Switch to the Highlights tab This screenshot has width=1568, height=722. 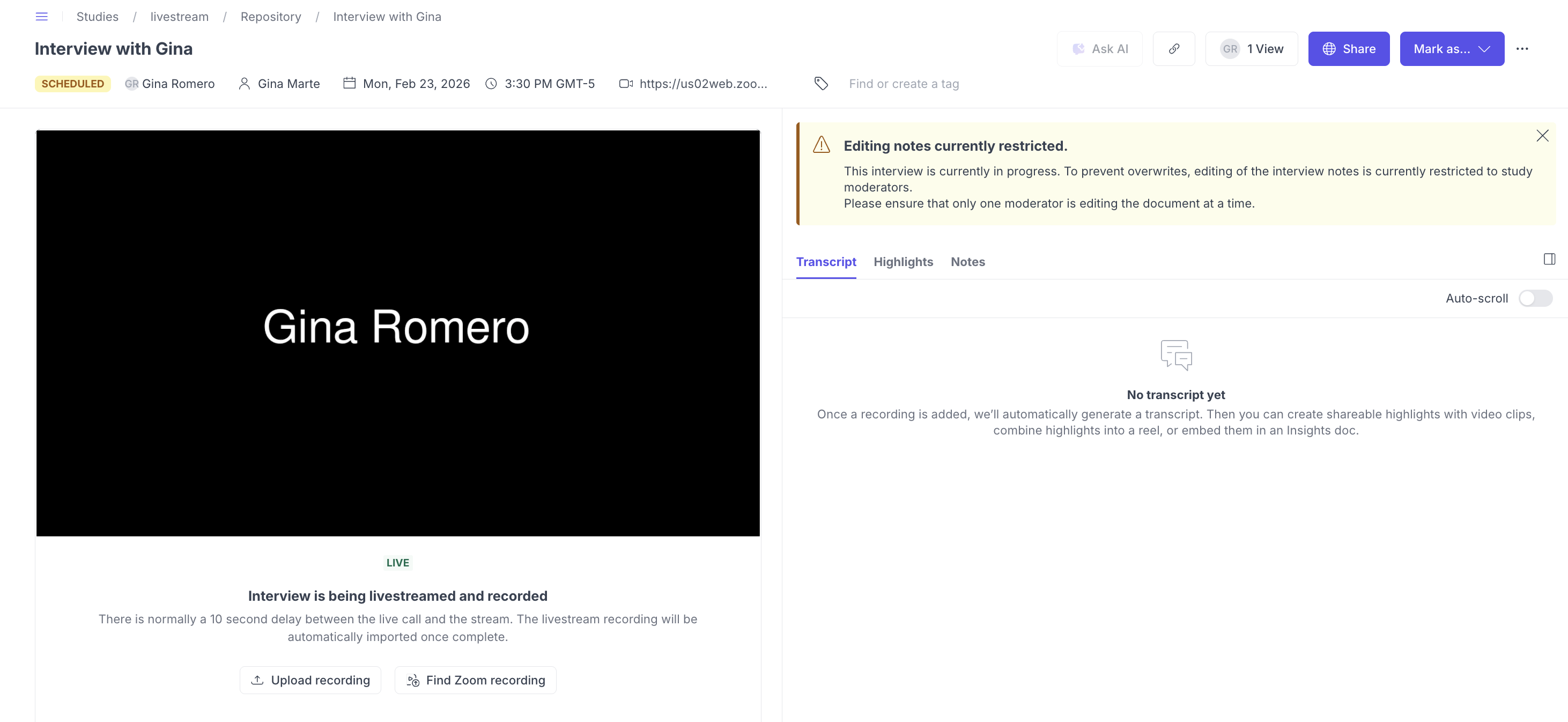[903, 262]
